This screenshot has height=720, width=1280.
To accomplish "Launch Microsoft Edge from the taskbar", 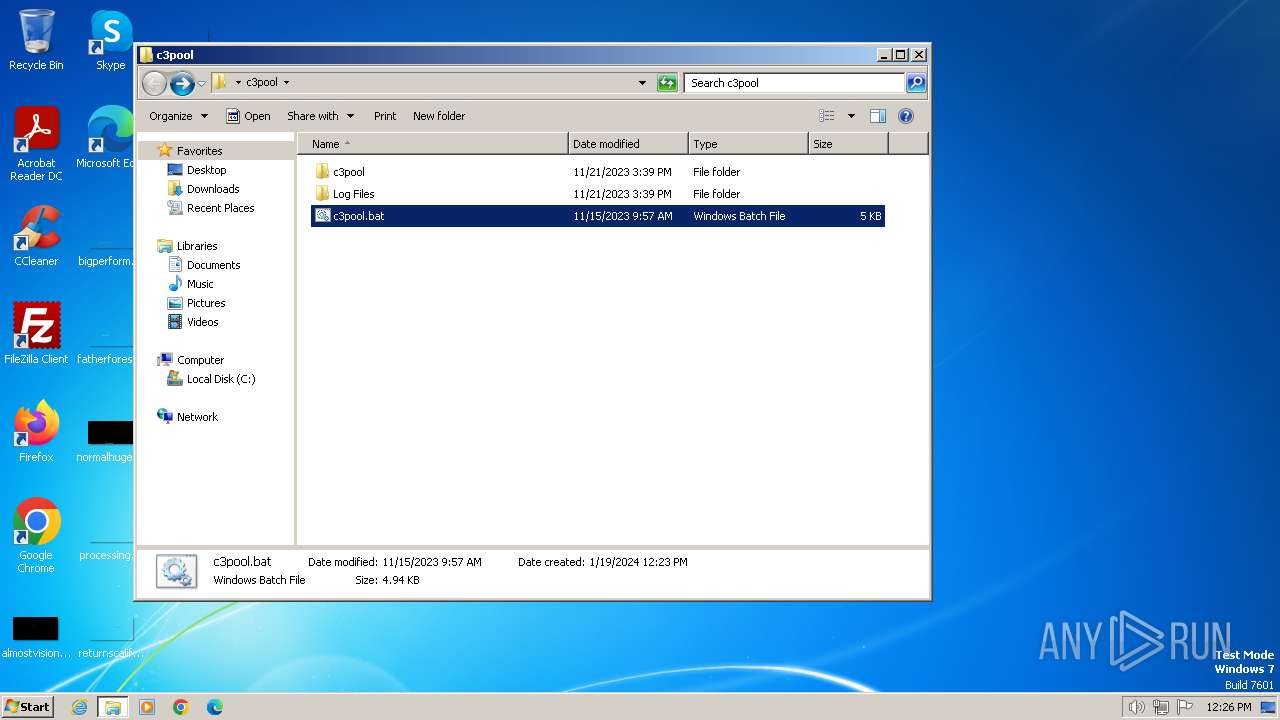I will coord(214,707).
